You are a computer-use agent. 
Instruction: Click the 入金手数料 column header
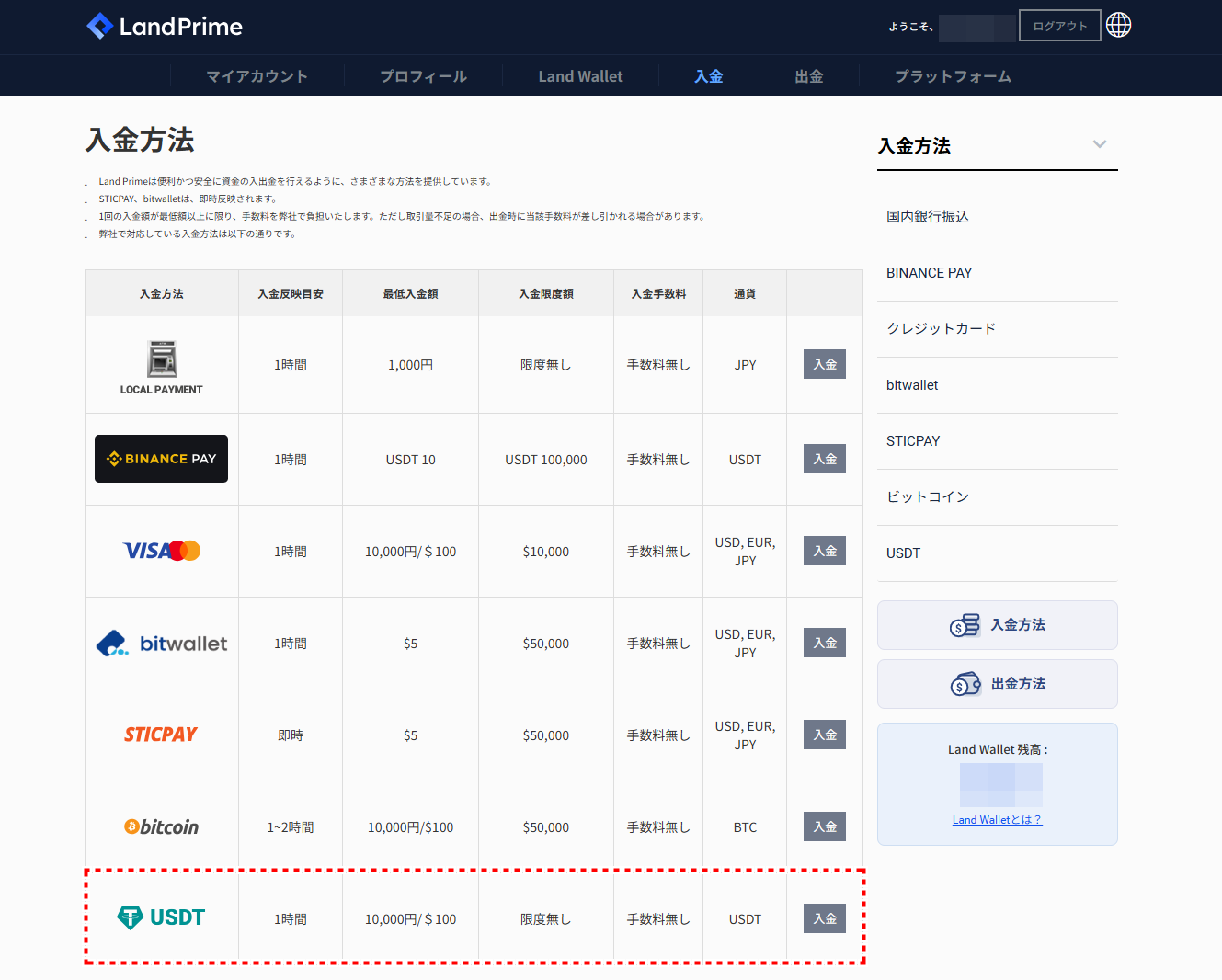click(658, 294)
